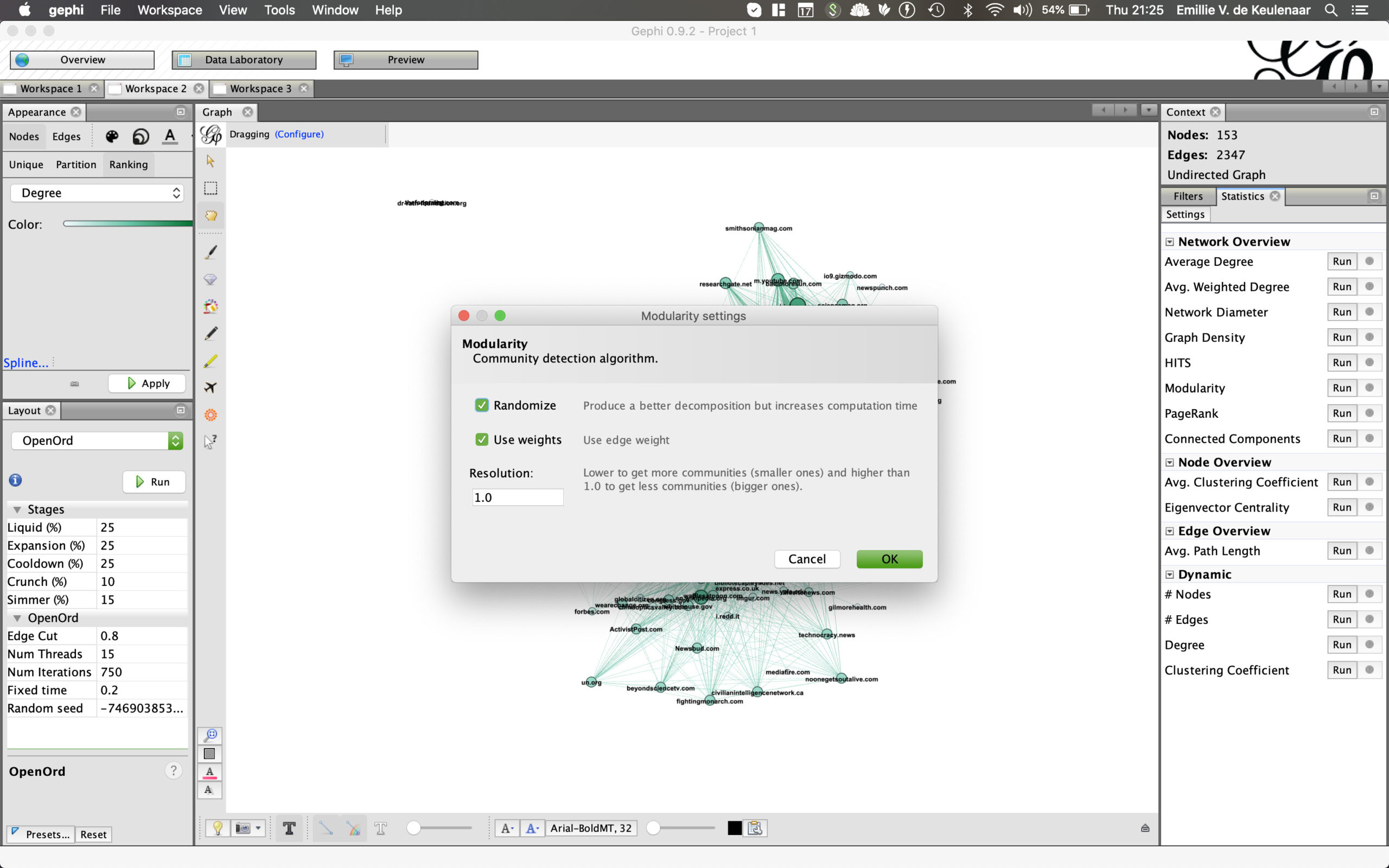Select the paint bucket brush tool

coord(211,307)
